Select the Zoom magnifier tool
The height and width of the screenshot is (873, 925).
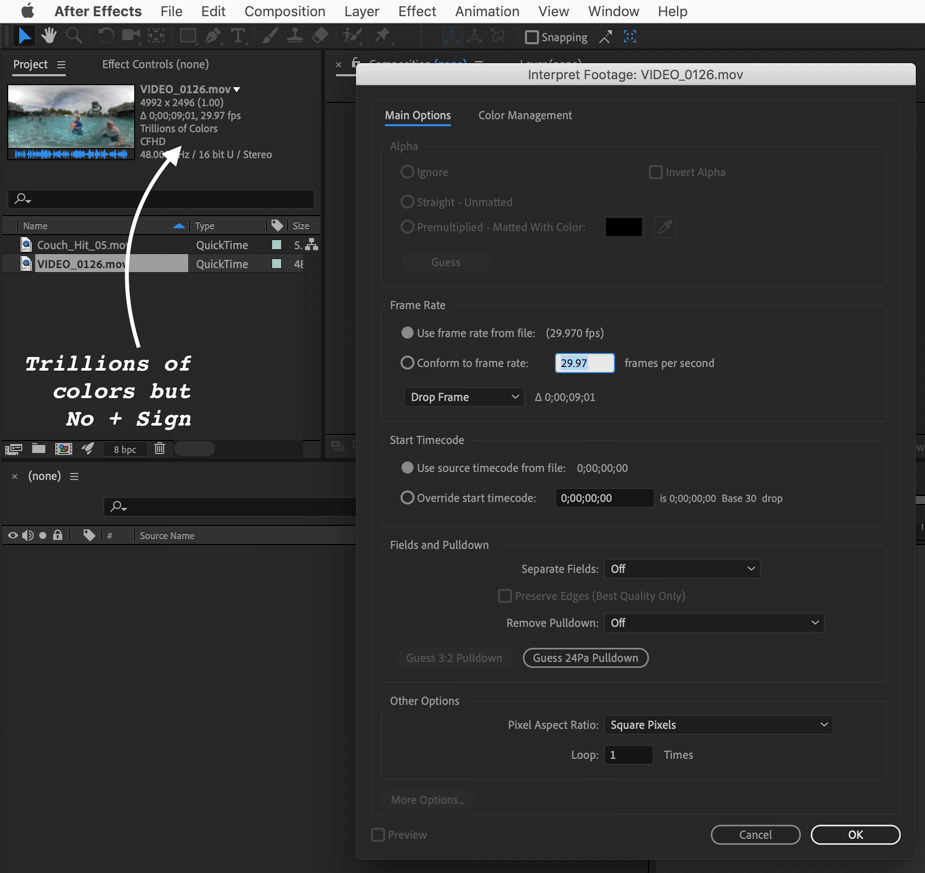pos(74,36)
